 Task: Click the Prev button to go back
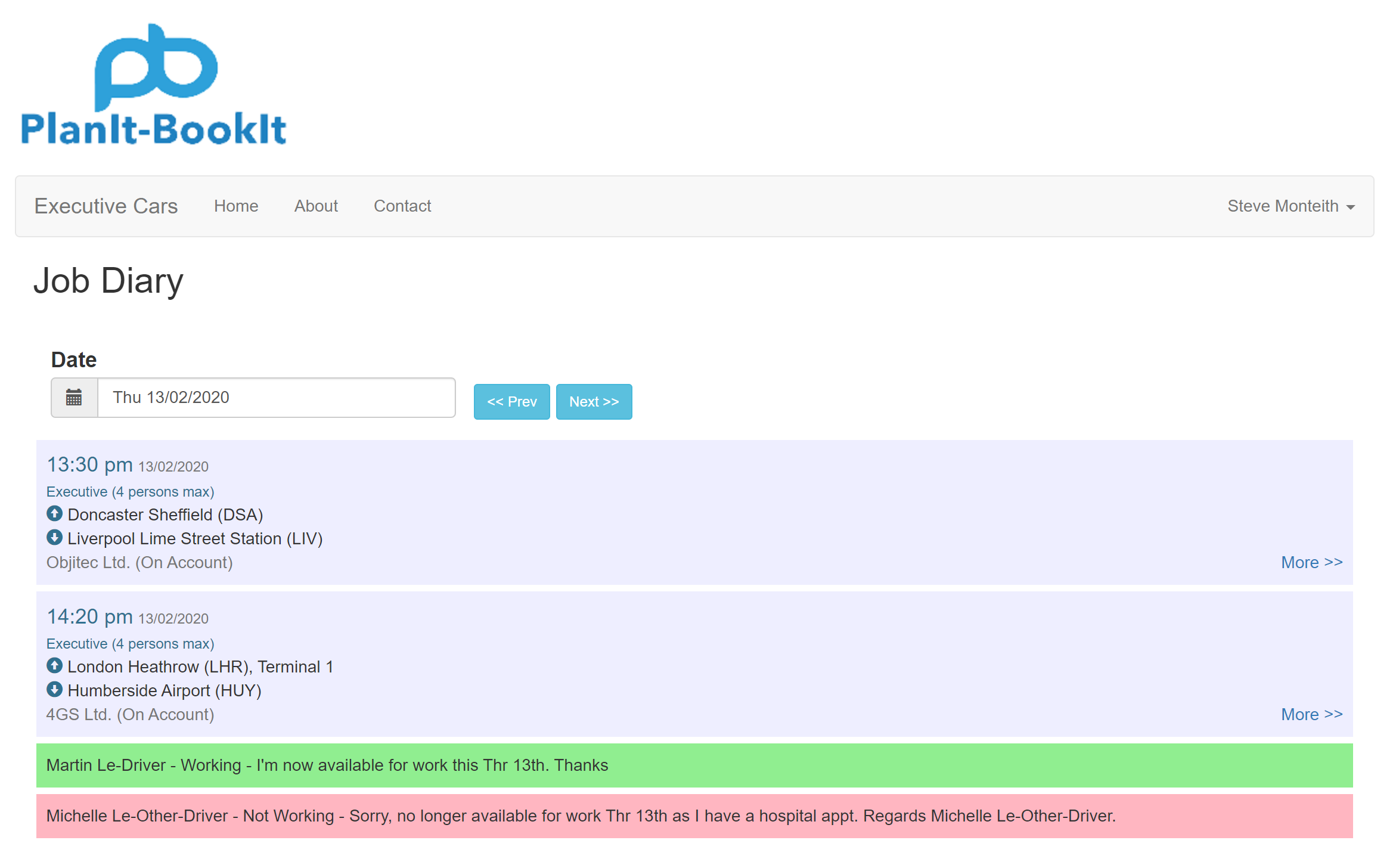(x=511, y=401)
